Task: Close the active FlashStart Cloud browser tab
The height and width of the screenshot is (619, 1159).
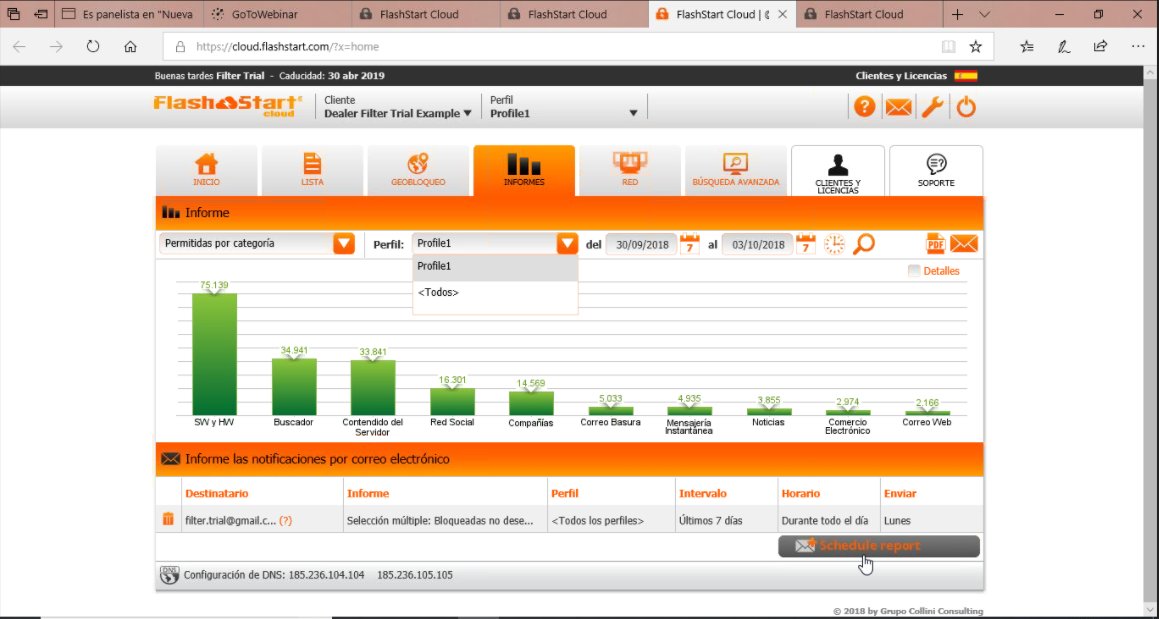Action: tap(783, 14)
